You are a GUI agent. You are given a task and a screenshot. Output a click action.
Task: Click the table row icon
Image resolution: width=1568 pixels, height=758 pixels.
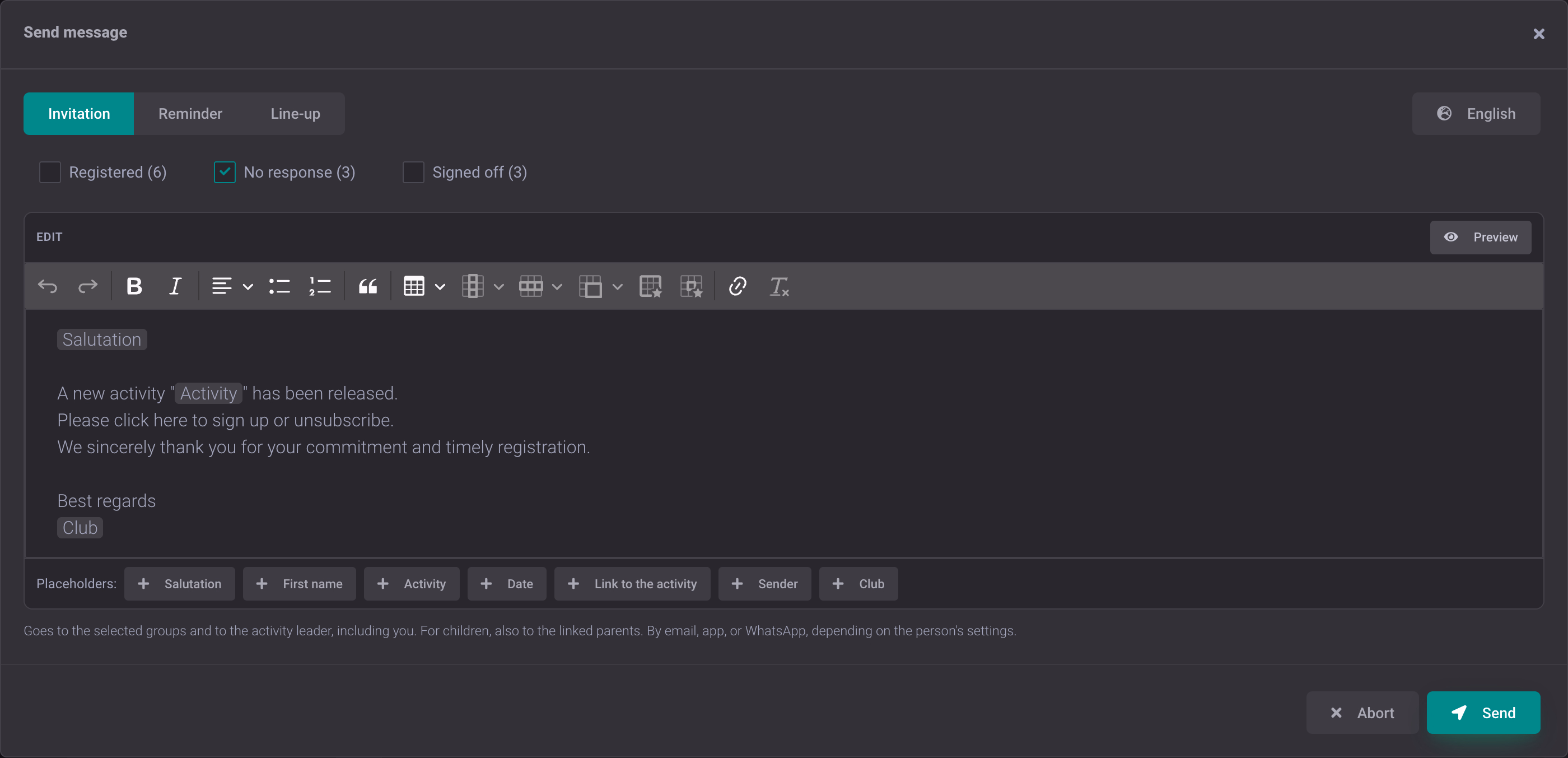(531, 286)
